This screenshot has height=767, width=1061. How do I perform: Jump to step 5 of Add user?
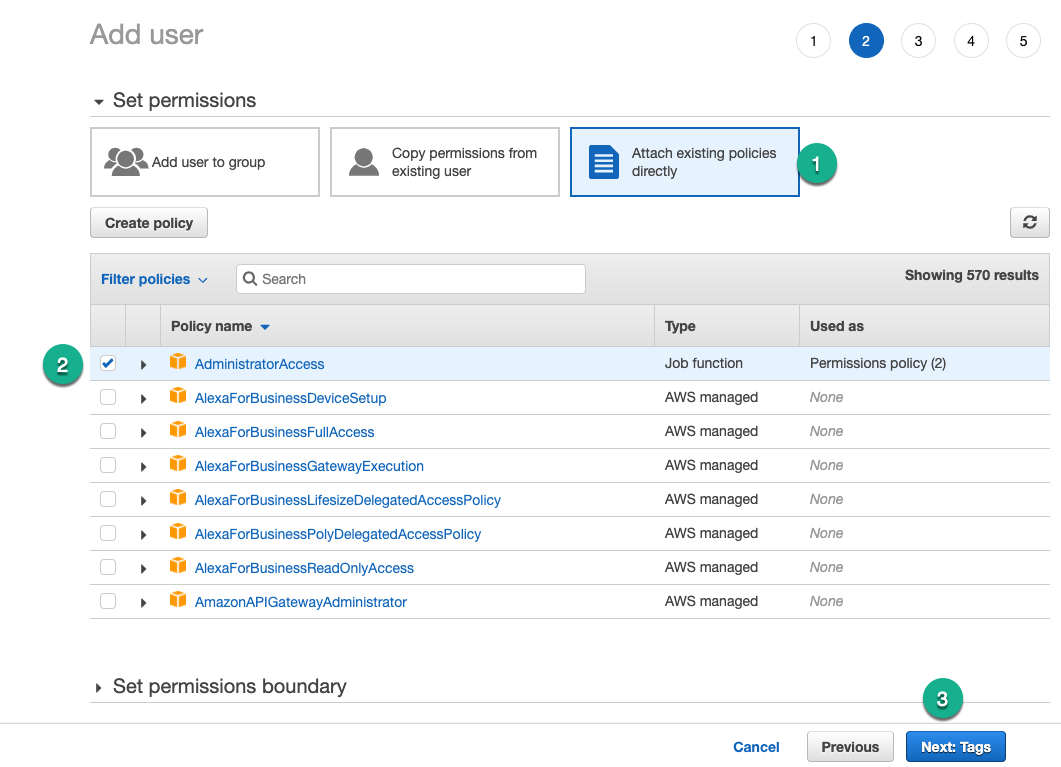[1023, 41]
